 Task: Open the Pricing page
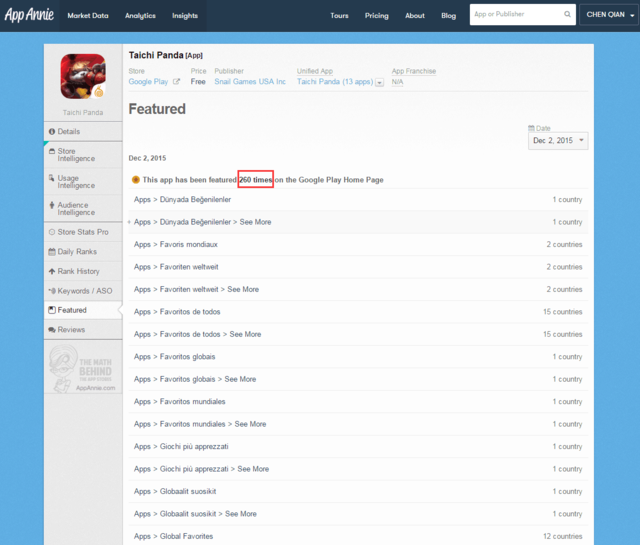pos(376,16)
